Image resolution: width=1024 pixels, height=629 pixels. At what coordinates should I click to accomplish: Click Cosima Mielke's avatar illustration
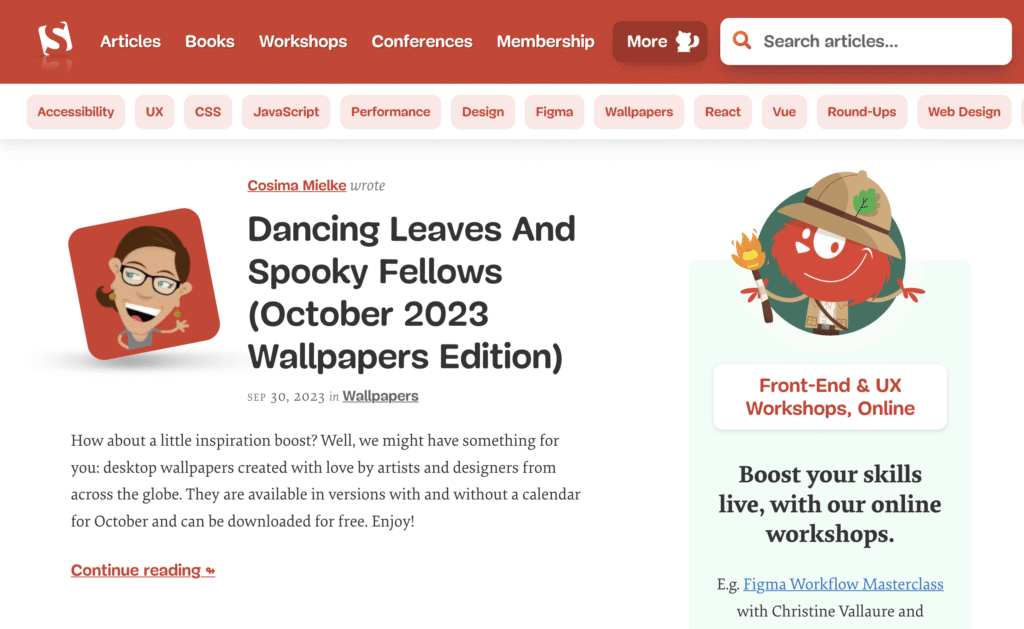point(144,284)
